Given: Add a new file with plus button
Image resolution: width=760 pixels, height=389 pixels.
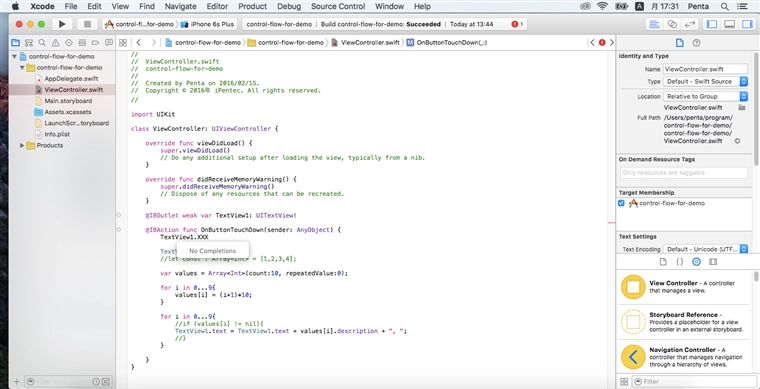Looking at the screenshot, I should (x=16, y=382).
